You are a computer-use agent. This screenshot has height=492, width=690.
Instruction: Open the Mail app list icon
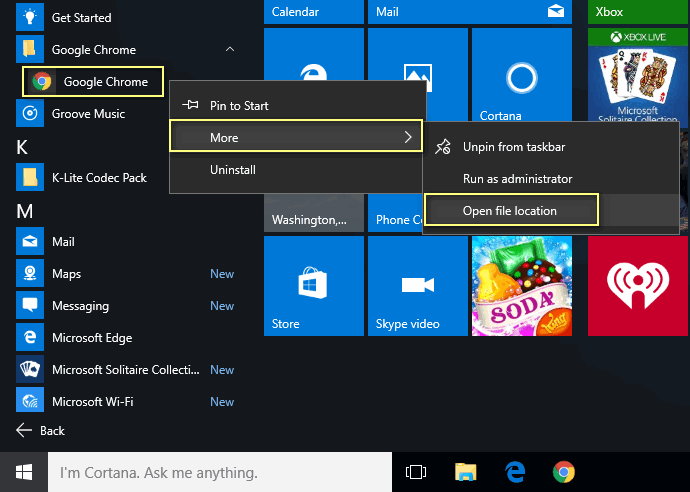pos(30,241)
